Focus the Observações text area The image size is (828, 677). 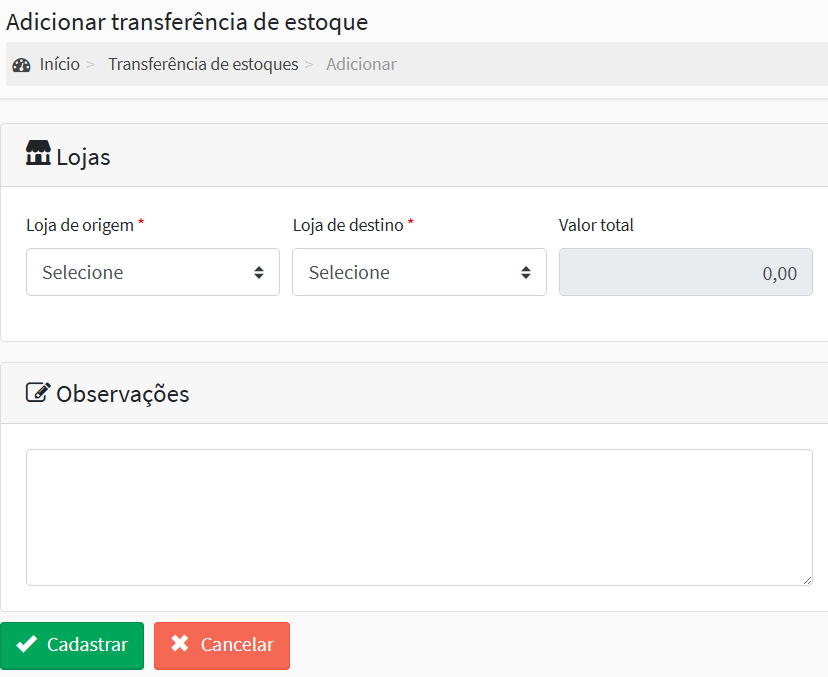point(418,516)
